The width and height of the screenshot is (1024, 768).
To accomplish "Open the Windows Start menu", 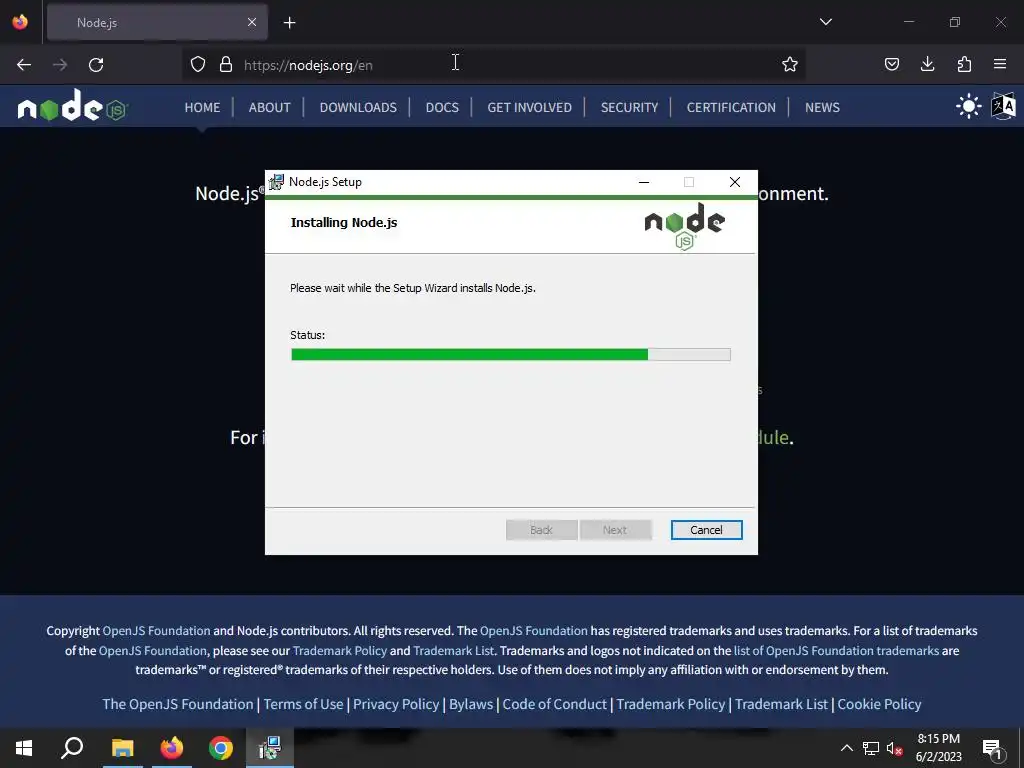I will click(x=24, y=748).
